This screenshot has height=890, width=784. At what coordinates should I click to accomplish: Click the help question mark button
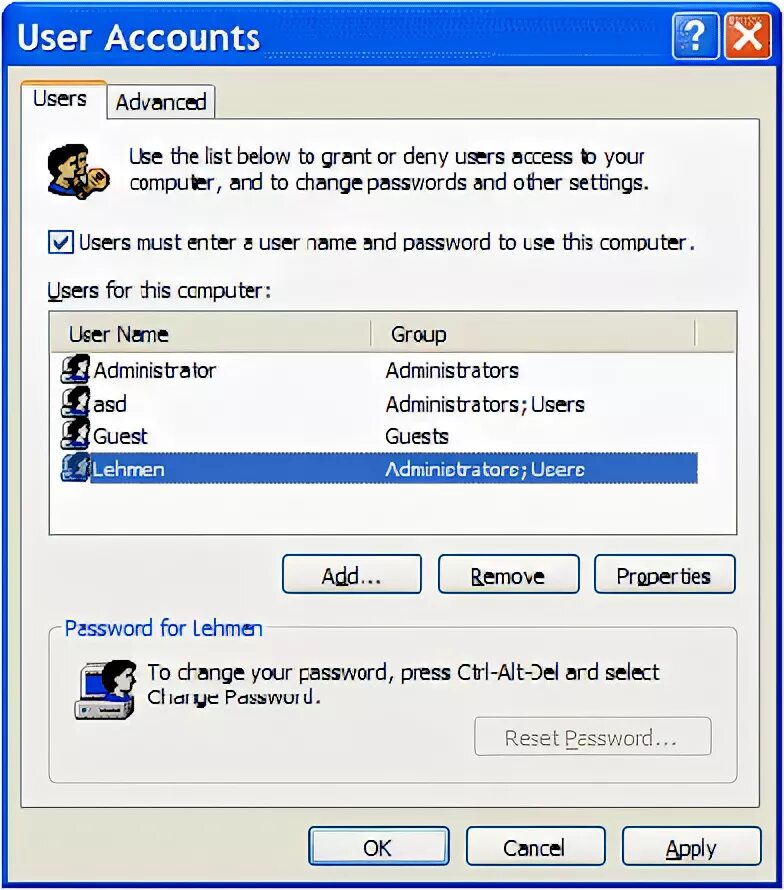(695, 37)
